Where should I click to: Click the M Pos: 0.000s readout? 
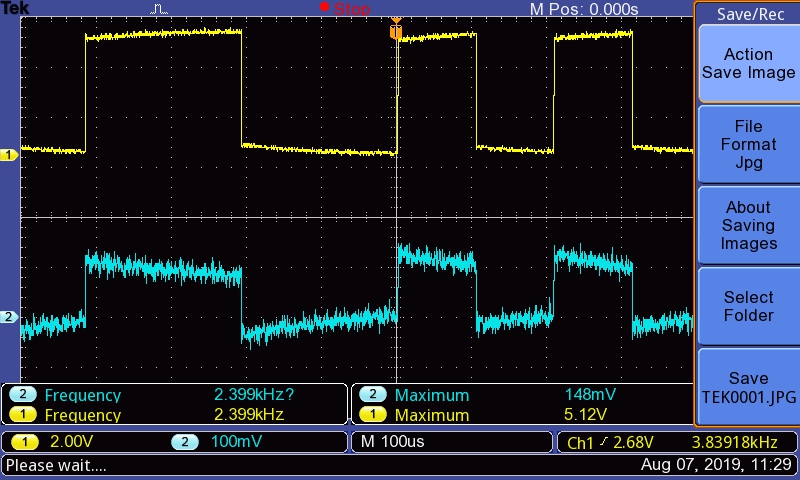pos(583,9)
